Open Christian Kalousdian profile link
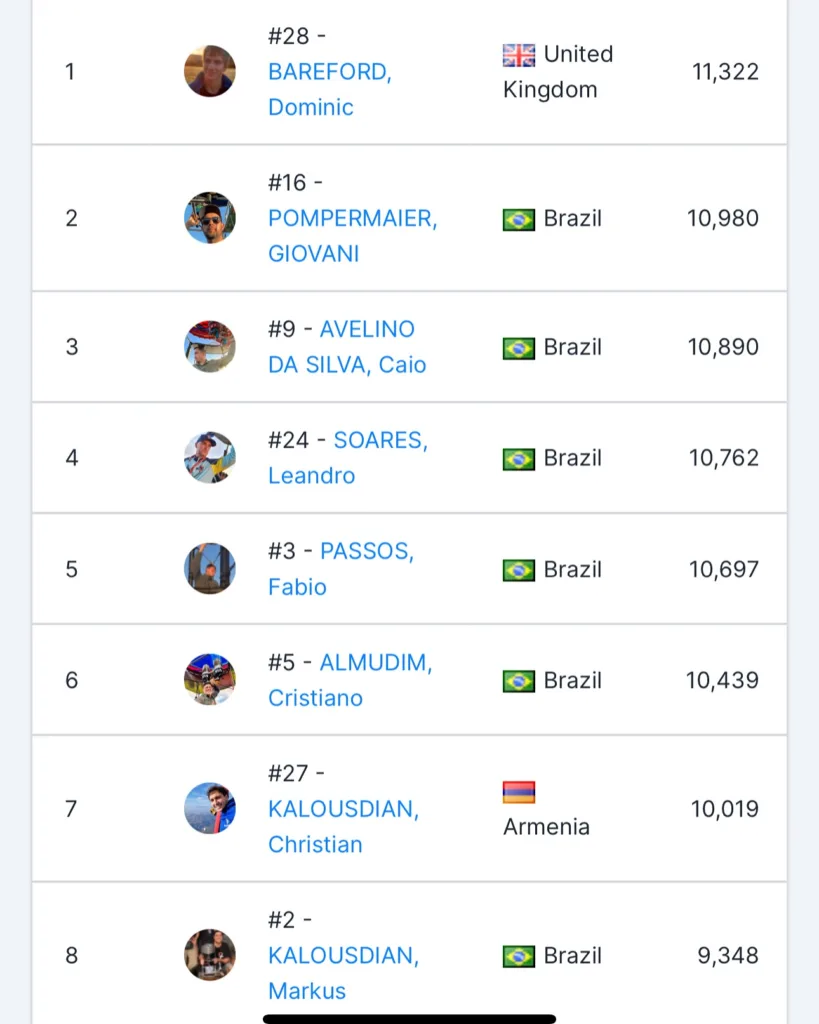This screenshot has width=819, height=1024. [x=343, y=809]
